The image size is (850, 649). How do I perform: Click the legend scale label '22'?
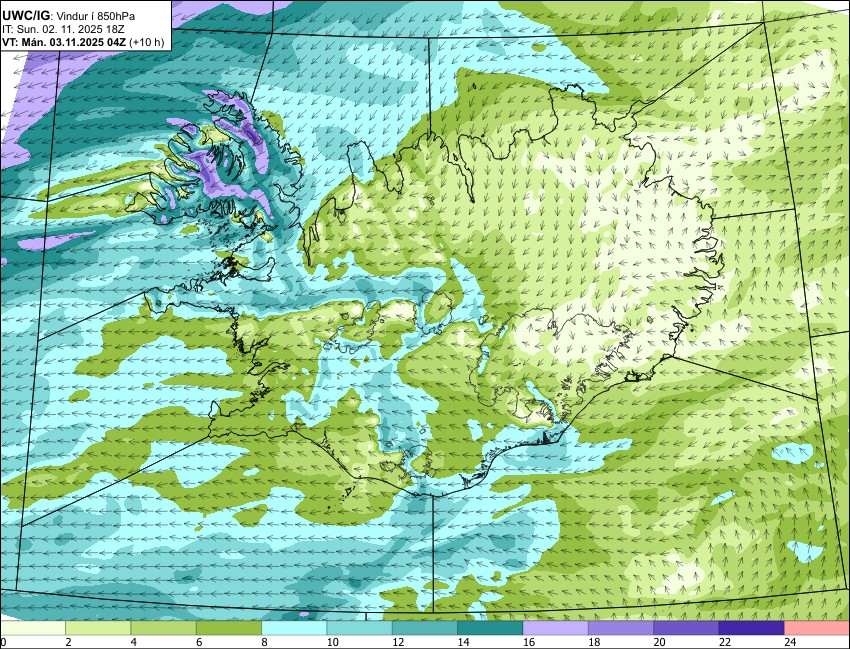725,642
